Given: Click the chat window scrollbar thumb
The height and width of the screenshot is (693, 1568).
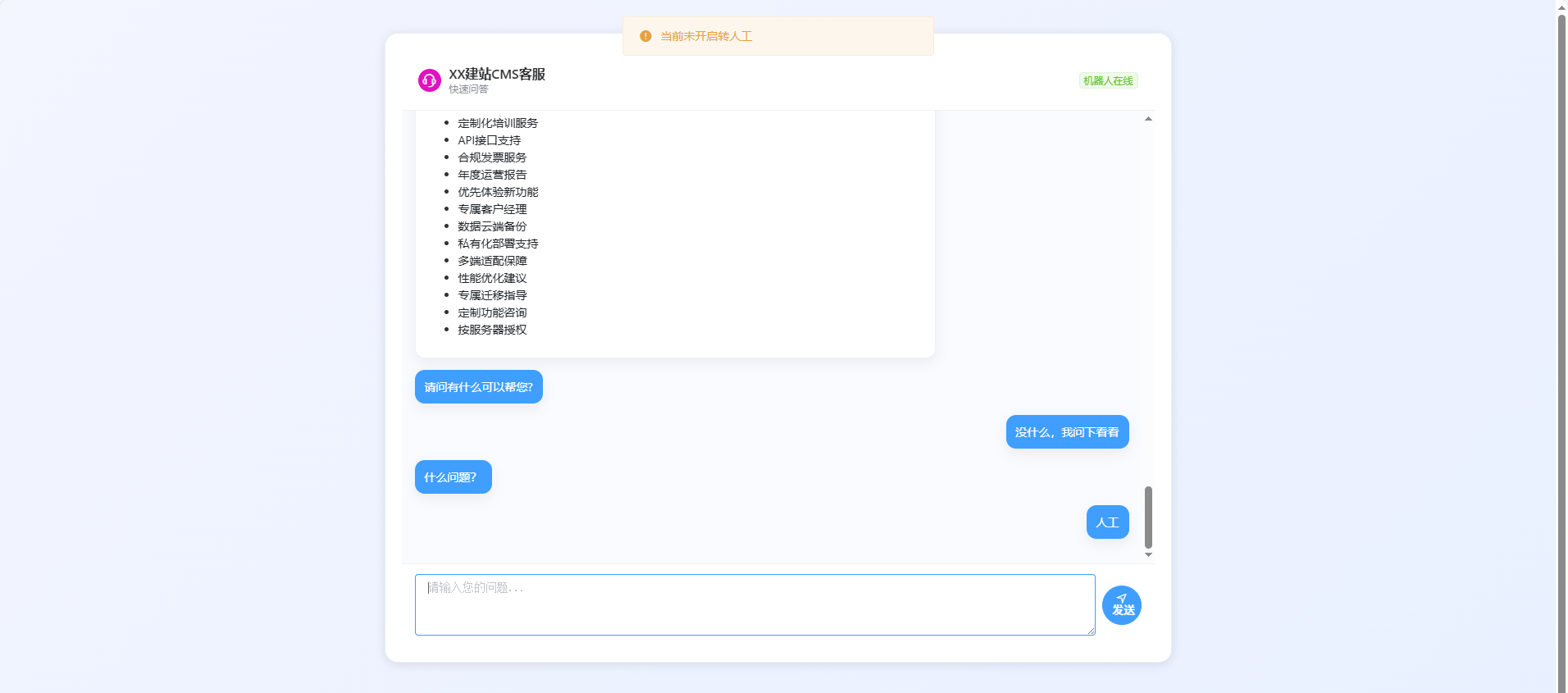Looking at the screenshot, I should pos(1148,517).
